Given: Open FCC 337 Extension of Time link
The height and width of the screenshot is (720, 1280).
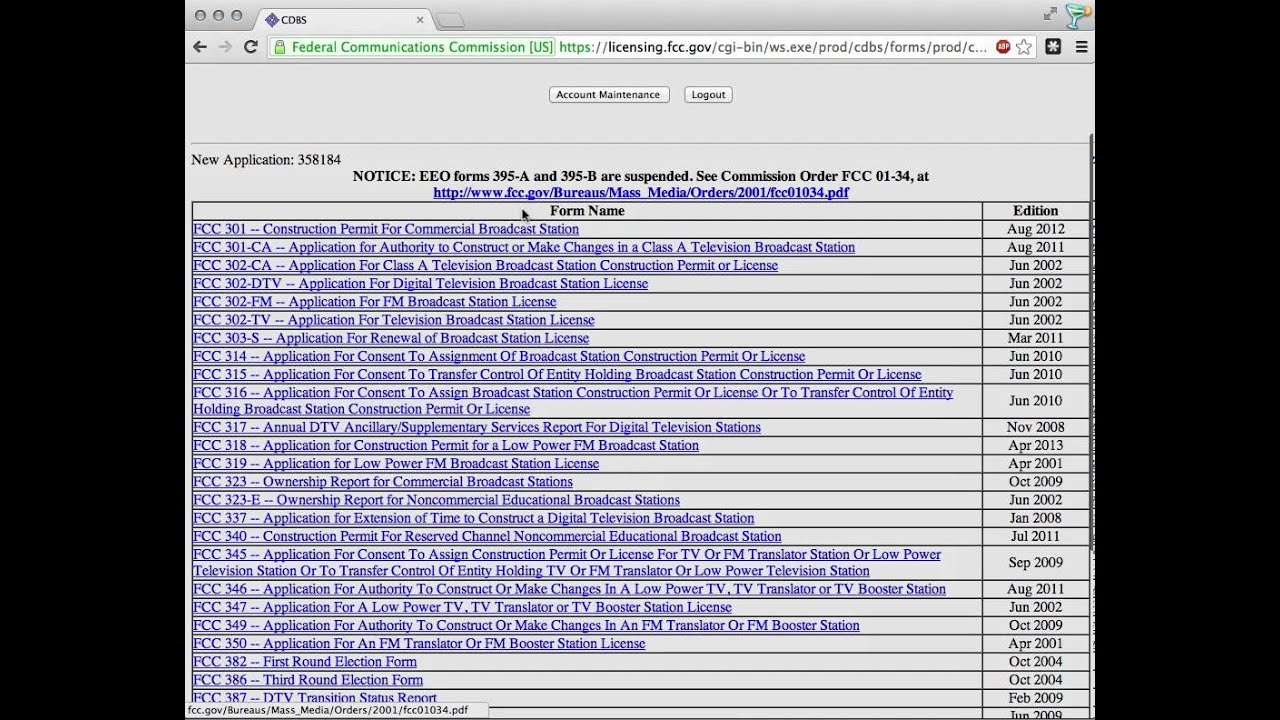Looking at the screenshot, I should pos(473,518).
